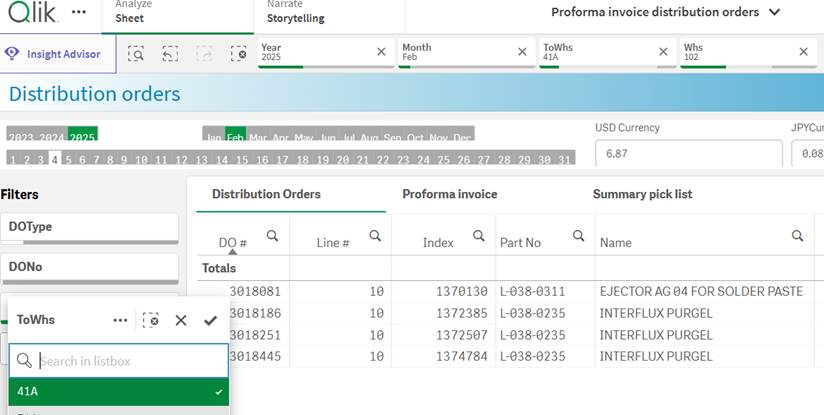Remove the Whs 102 selection
The height and width of the screenshot is (415, 824).
click(x=804, y=51)
